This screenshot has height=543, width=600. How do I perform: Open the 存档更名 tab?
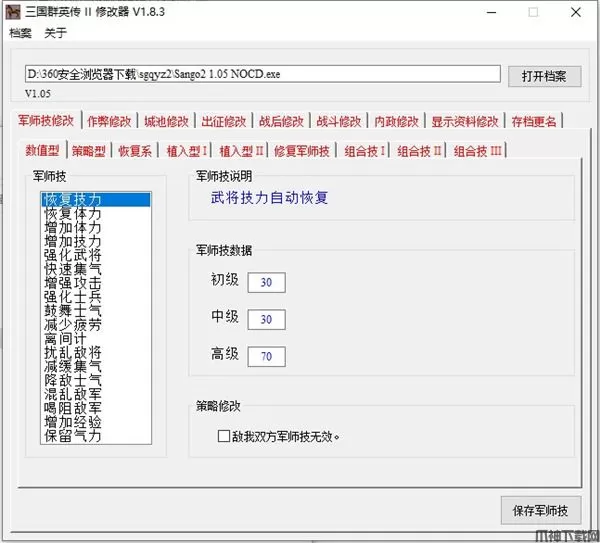click(534, 121)
